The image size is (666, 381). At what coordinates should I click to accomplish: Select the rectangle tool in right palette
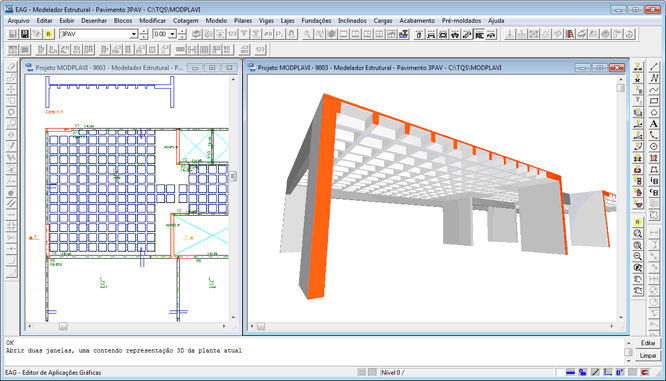pos(654,101)
